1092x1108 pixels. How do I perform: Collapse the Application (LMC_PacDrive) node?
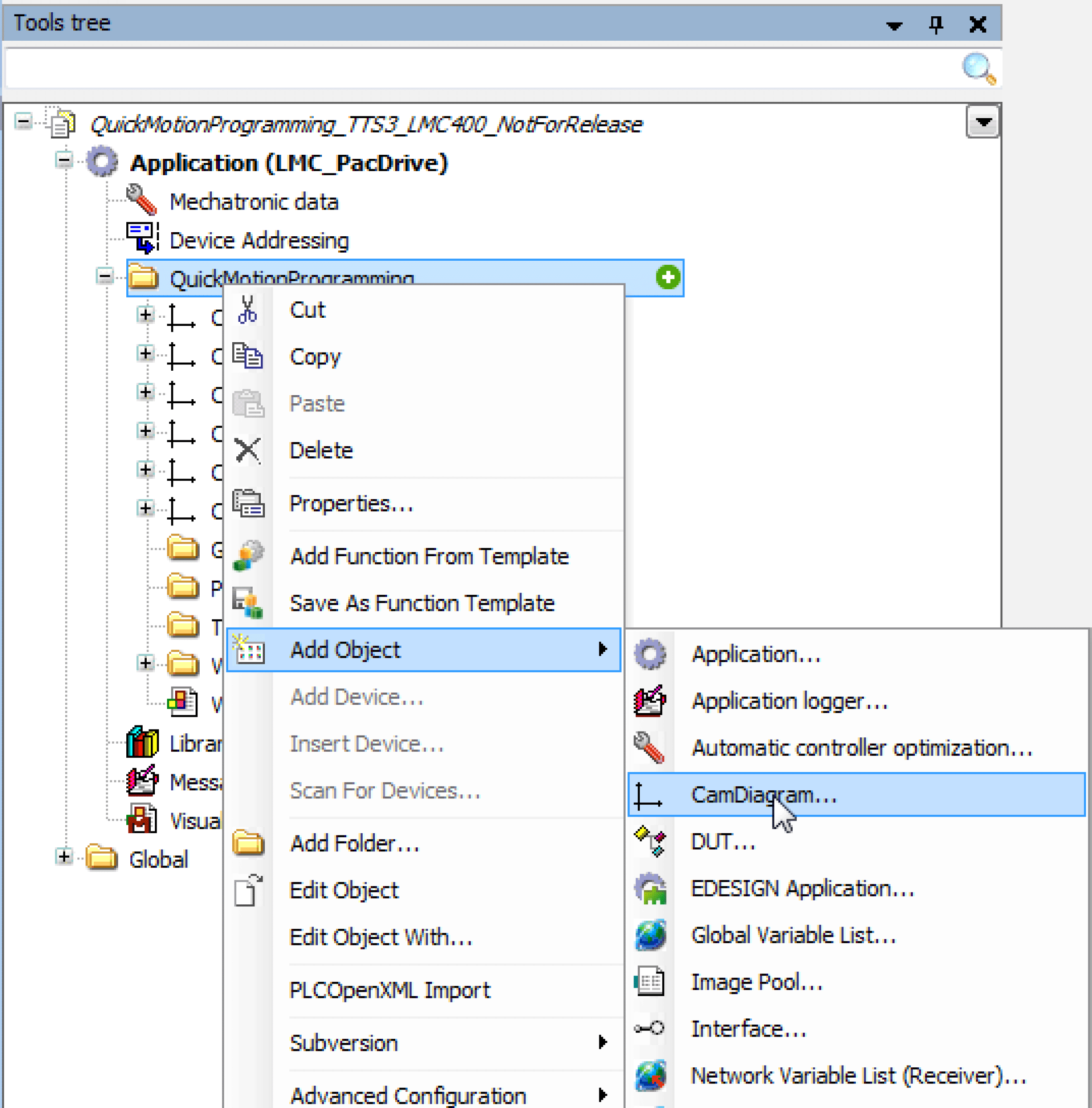[x=64, y=160]
